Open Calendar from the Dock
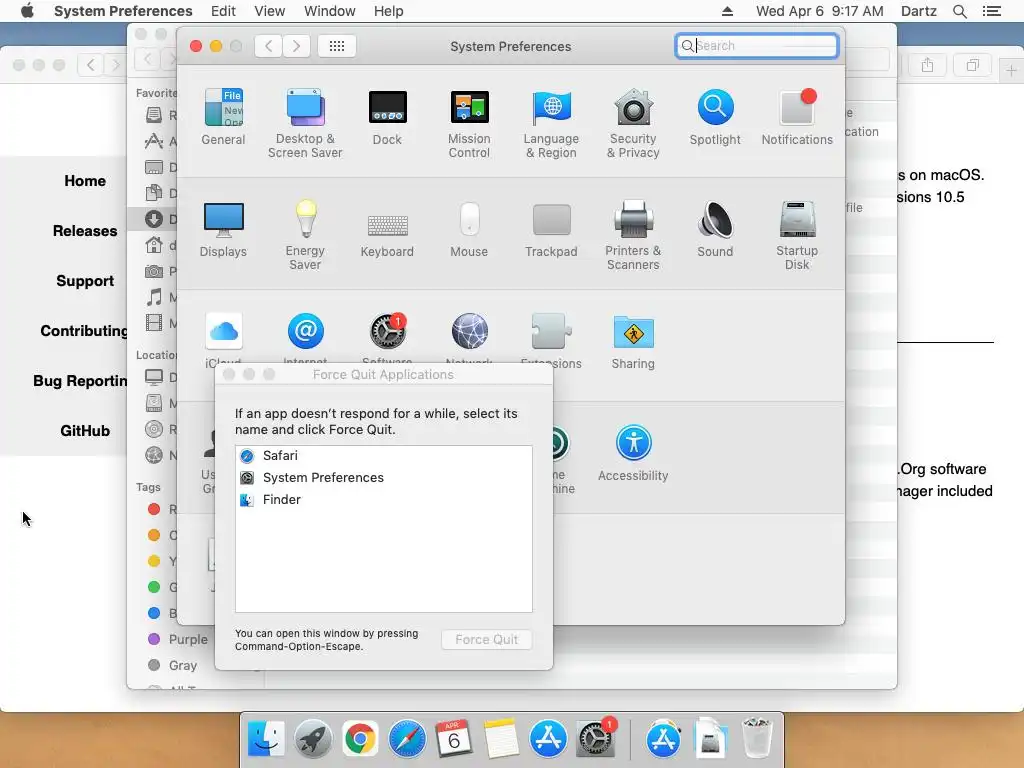The height and width of the screenshot is (768, 1024). (454, 739)
